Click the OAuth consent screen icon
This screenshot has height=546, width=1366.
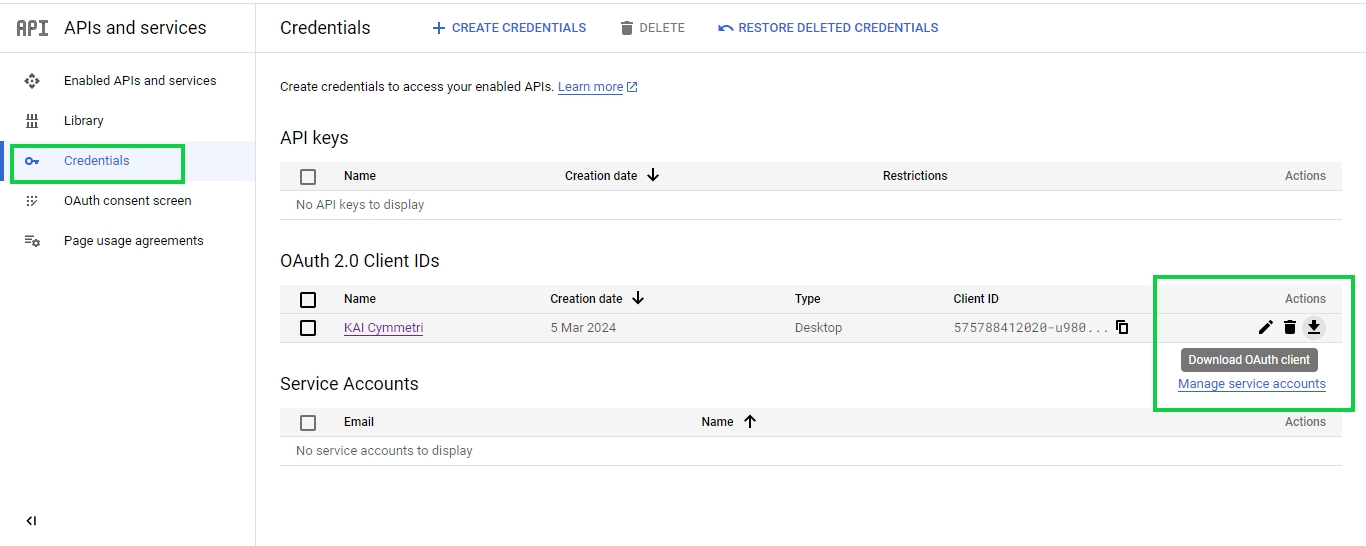click(32, 201)
